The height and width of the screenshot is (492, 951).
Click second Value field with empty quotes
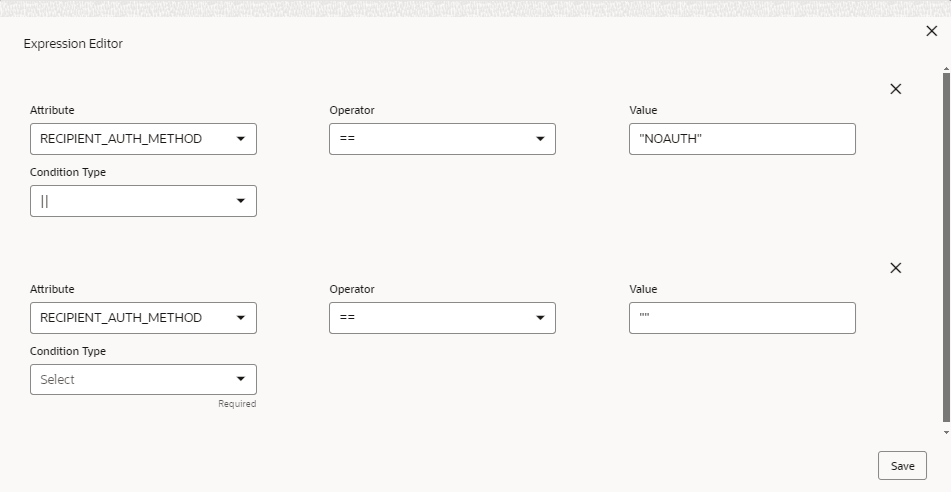click(x=742, y=318)
